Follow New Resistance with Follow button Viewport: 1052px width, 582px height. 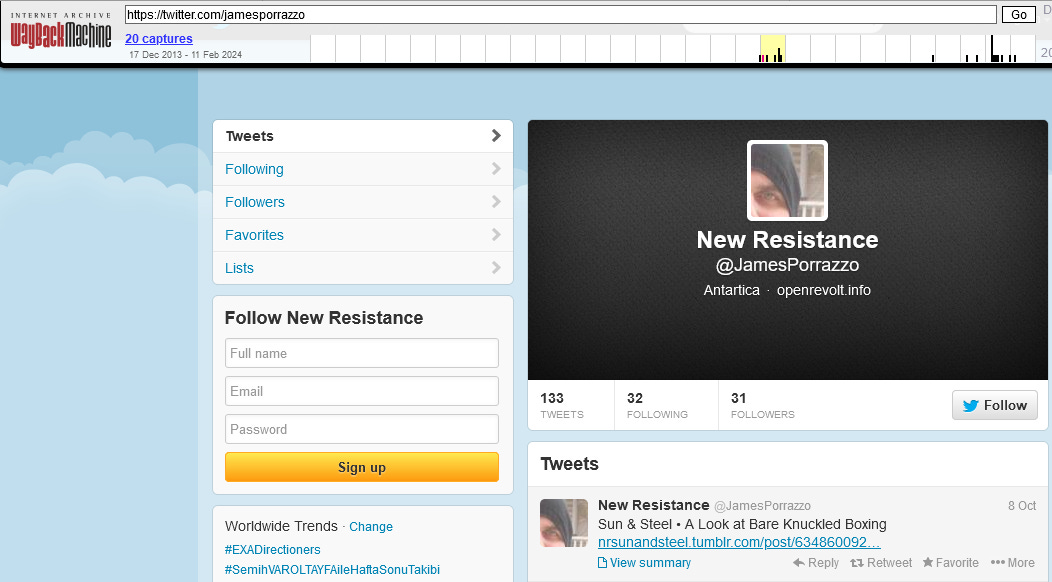click(x=994, y=405)
